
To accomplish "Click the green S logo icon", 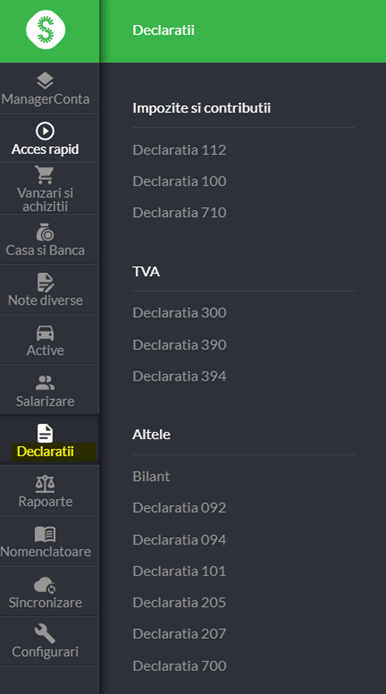I will click(x=46, y=30).
